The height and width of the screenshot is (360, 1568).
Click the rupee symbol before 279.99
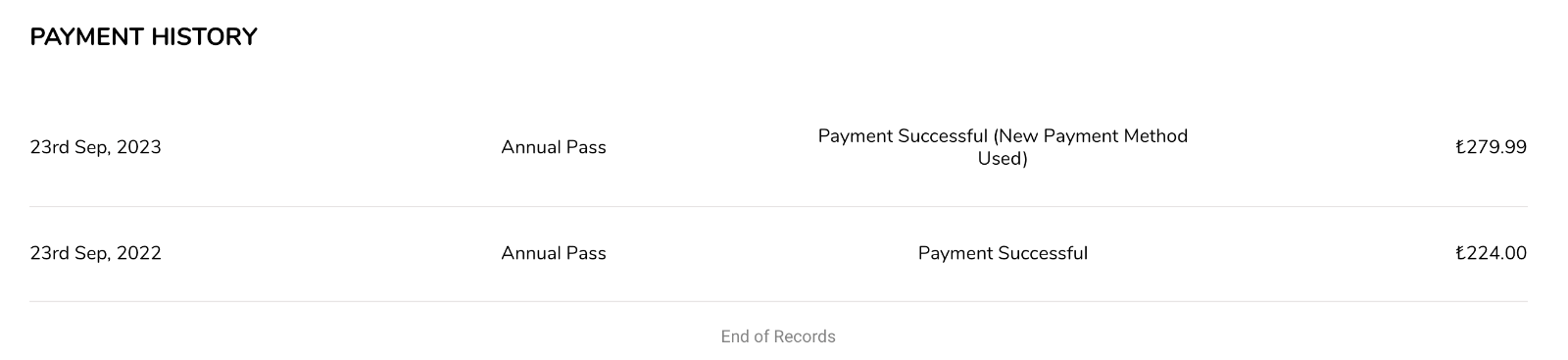[1460, 147]
